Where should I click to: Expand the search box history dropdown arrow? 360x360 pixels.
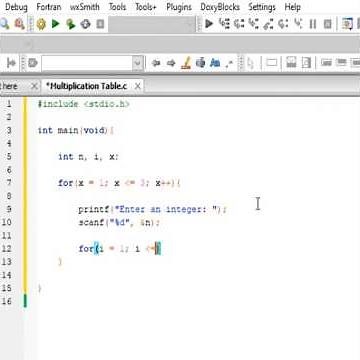[138, 63]
